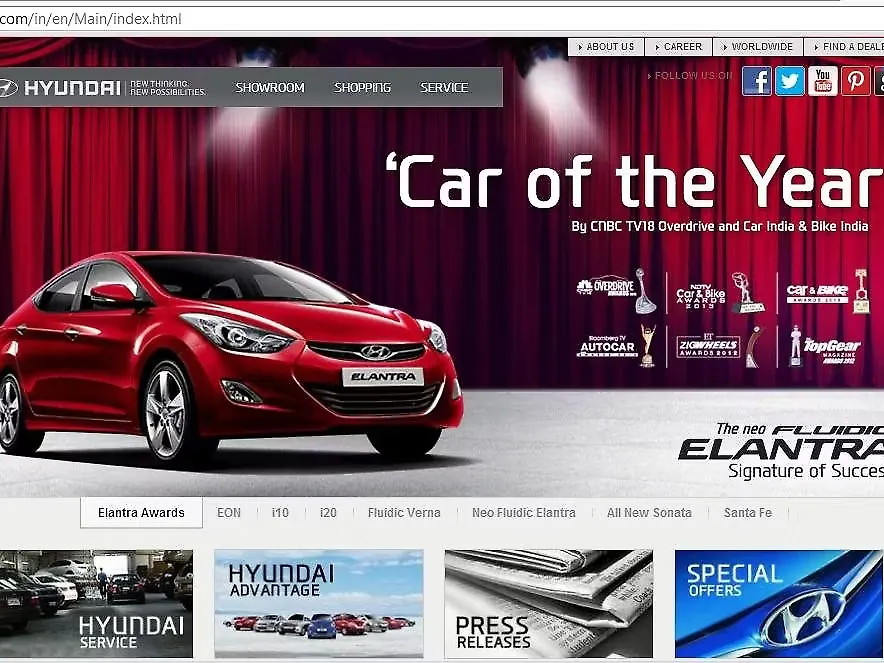The height and width of the screenshot is (663, 884).
Task: Open the Hyundai Service tile
Action: [96, 604]
